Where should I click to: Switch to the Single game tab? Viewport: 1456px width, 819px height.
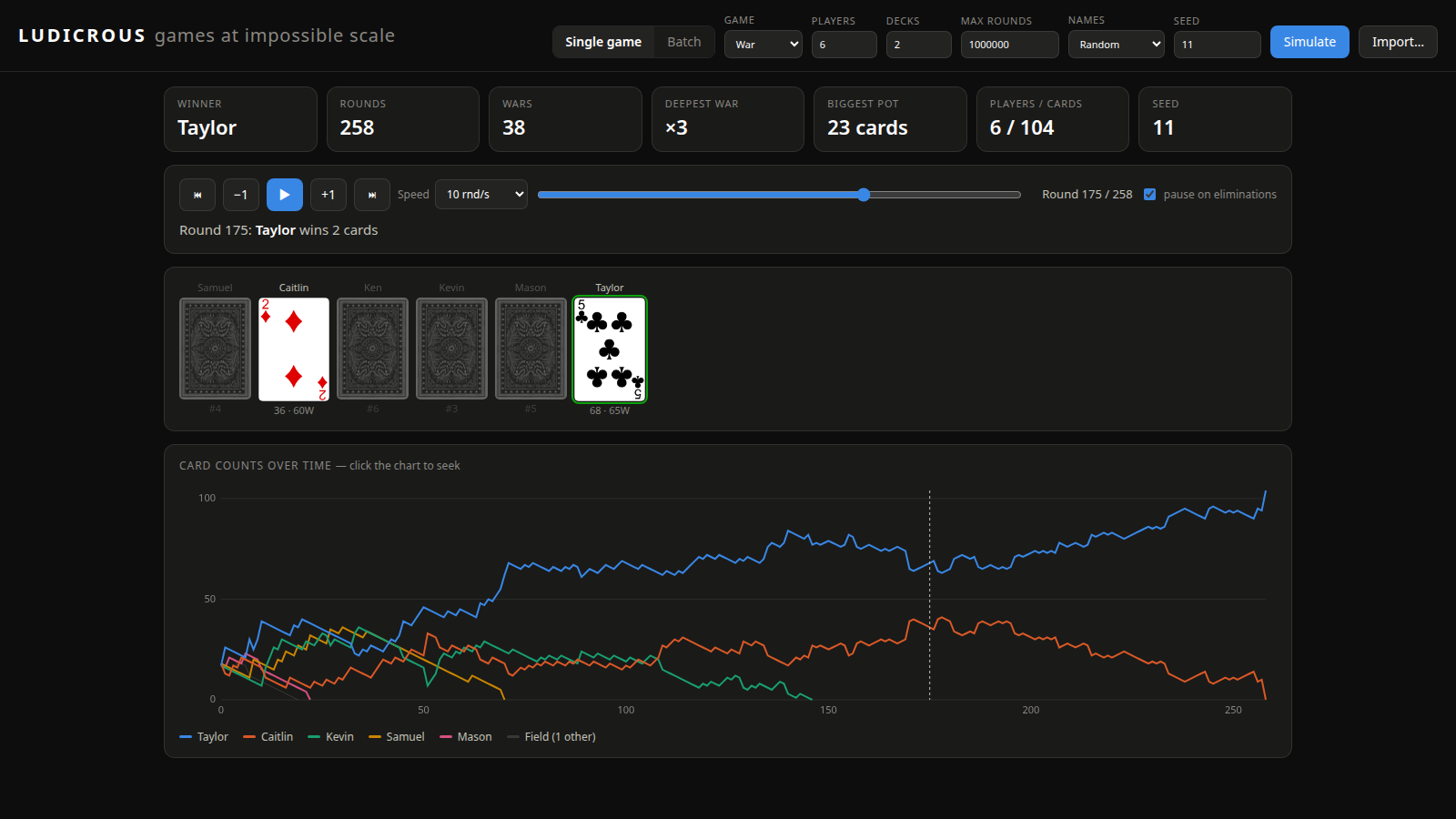tap(603, 42)
